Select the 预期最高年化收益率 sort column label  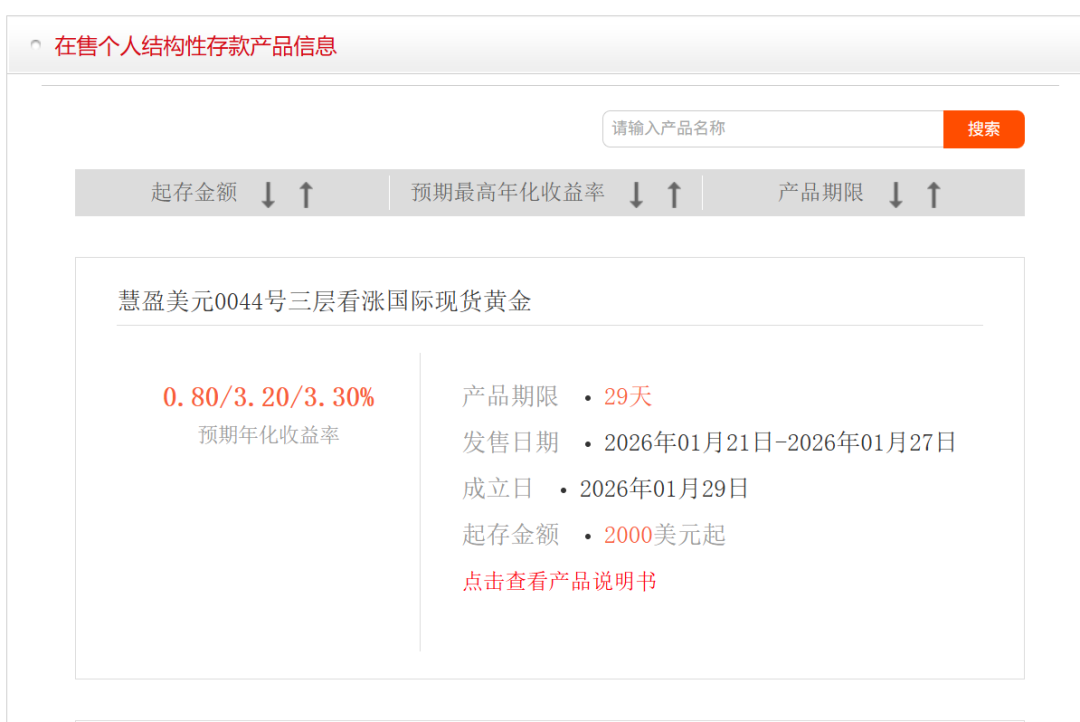pos(508,193)
